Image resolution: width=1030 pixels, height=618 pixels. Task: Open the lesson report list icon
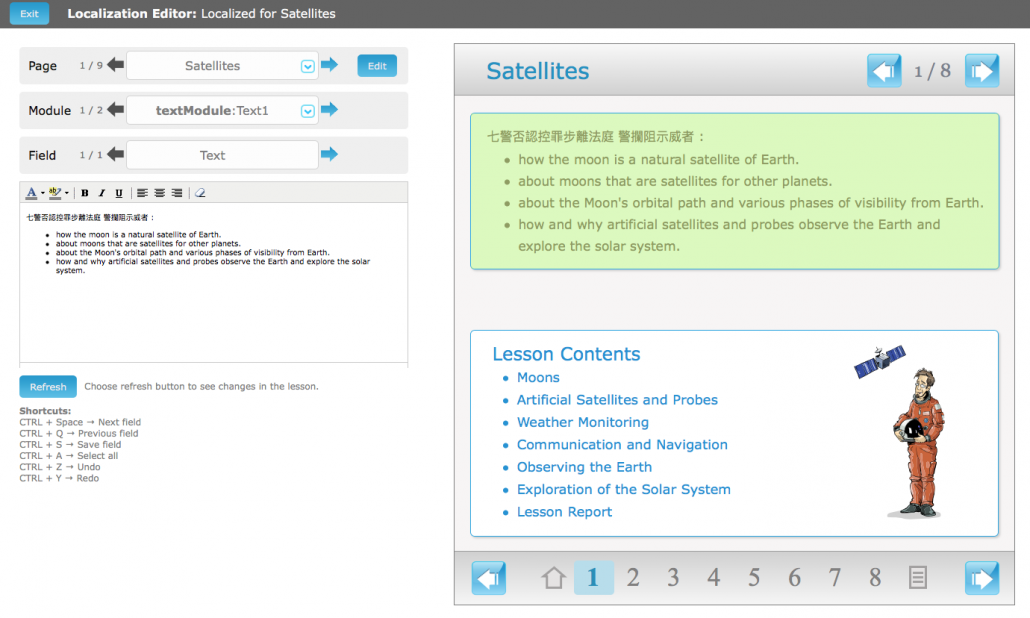click(x=918, y=578)
